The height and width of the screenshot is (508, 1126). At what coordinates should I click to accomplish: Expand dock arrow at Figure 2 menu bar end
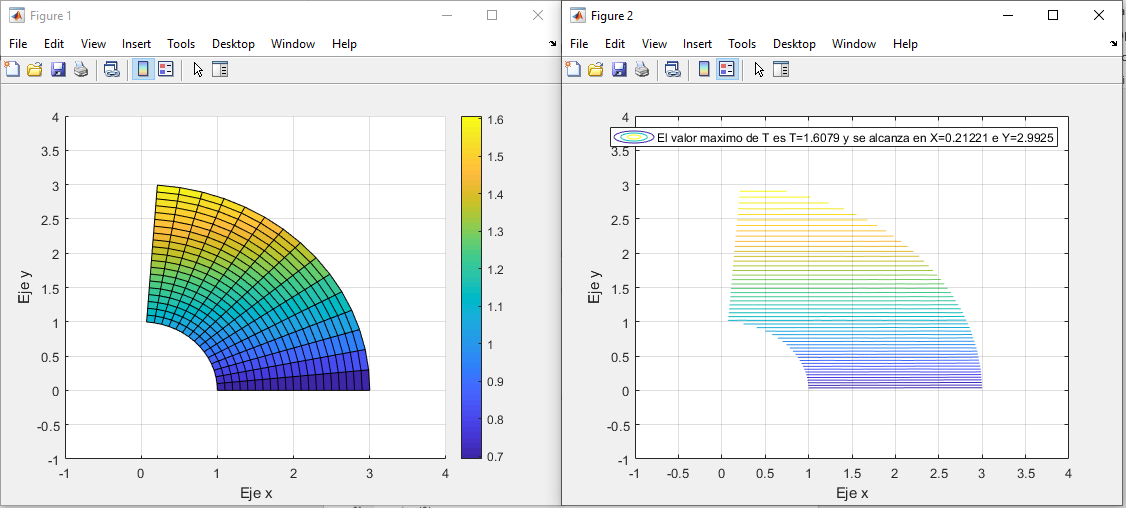click(1114, 44)
